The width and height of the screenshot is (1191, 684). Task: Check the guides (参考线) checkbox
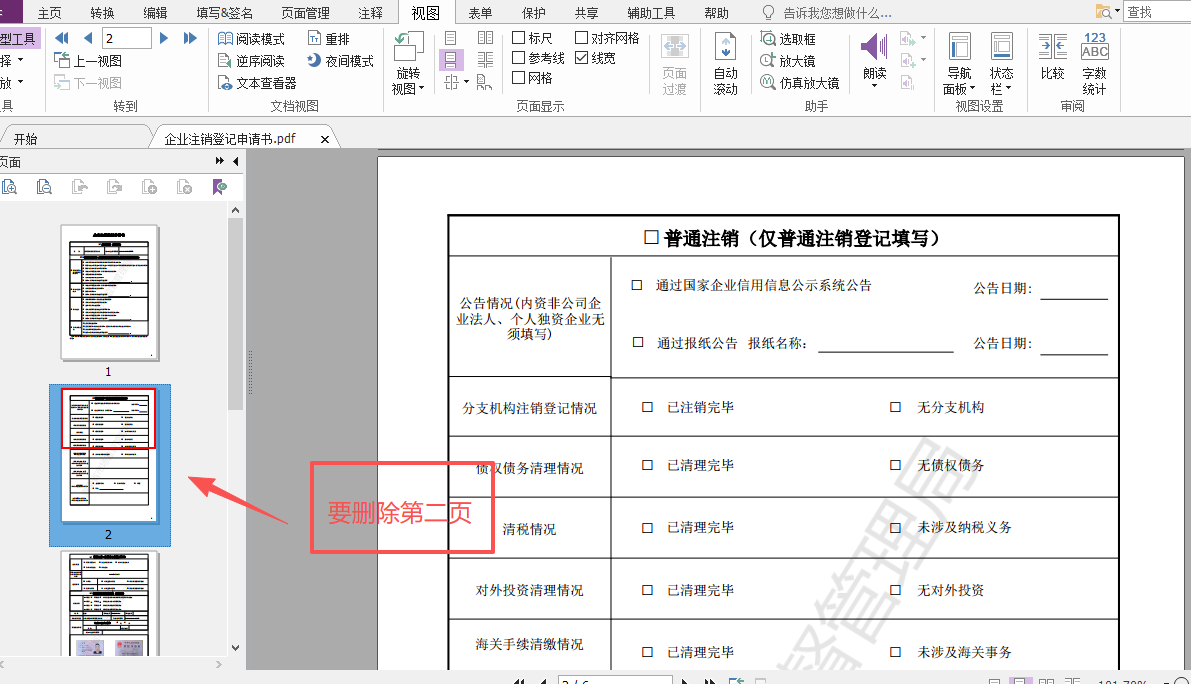519,58
